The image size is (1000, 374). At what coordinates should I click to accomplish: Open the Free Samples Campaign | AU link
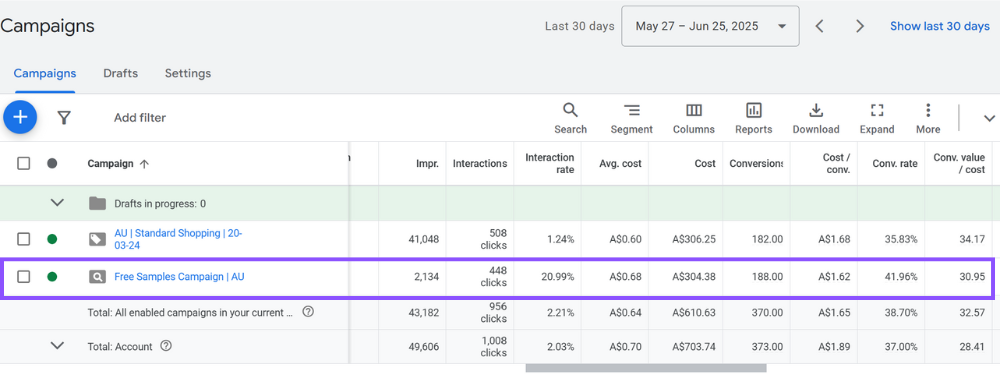point(179,277)
